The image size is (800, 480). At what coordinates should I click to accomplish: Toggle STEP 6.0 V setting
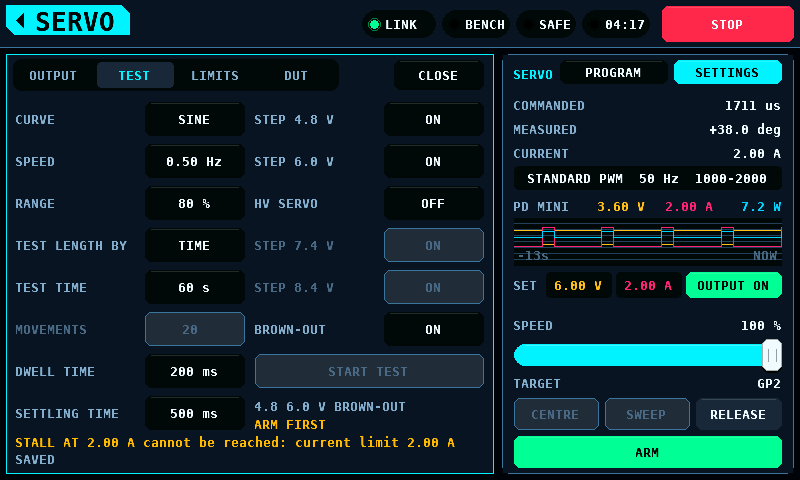click(434, 162)
